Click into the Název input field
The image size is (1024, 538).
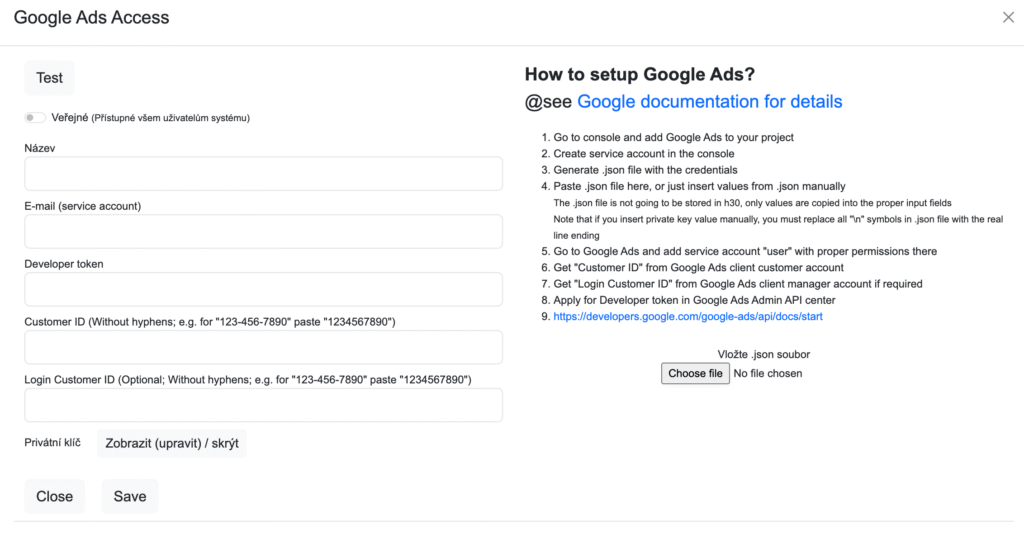[x=263, y=174]
